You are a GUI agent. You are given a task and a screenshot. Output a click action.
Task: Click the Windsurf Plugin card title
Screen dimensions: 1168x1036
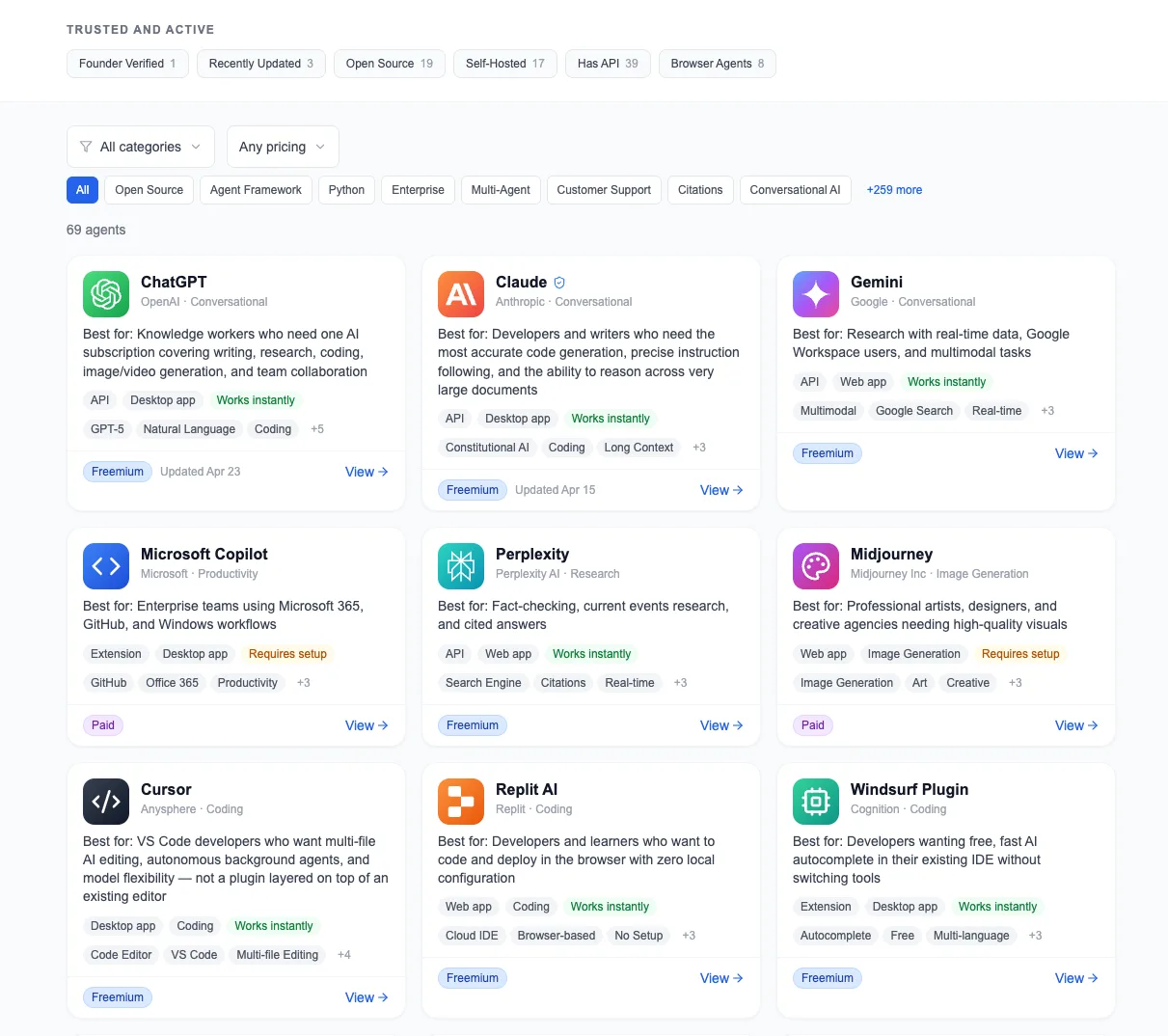coord(910,789)
